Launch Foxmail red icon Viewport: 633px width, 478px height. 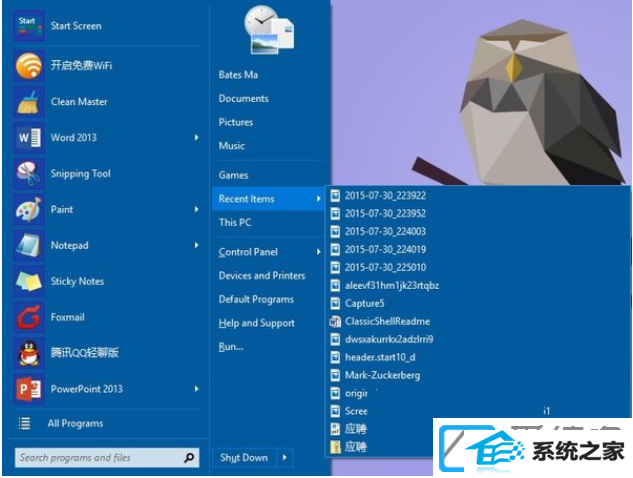coord(29,317)
